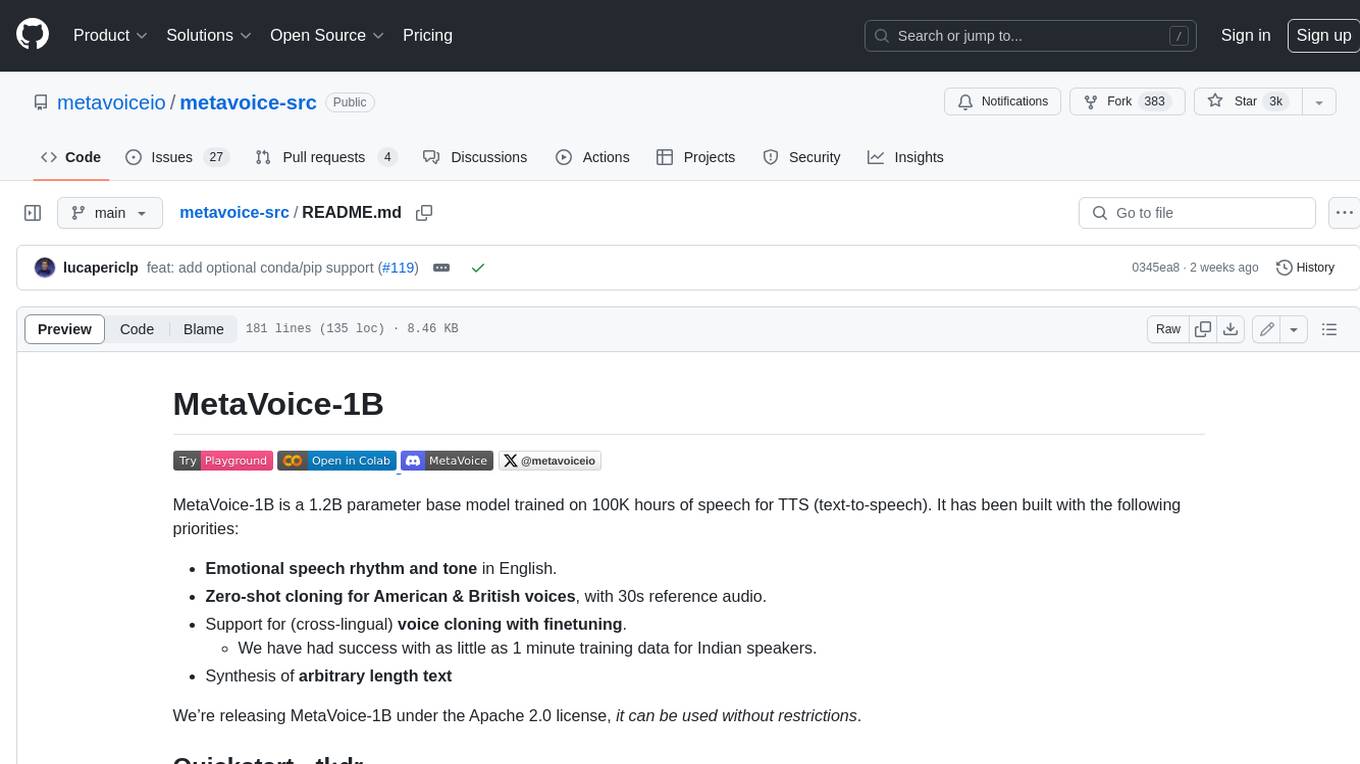Expand the Open Source menu
Viewport: 1360px width, 764px height.
click(x=327, y=35)
